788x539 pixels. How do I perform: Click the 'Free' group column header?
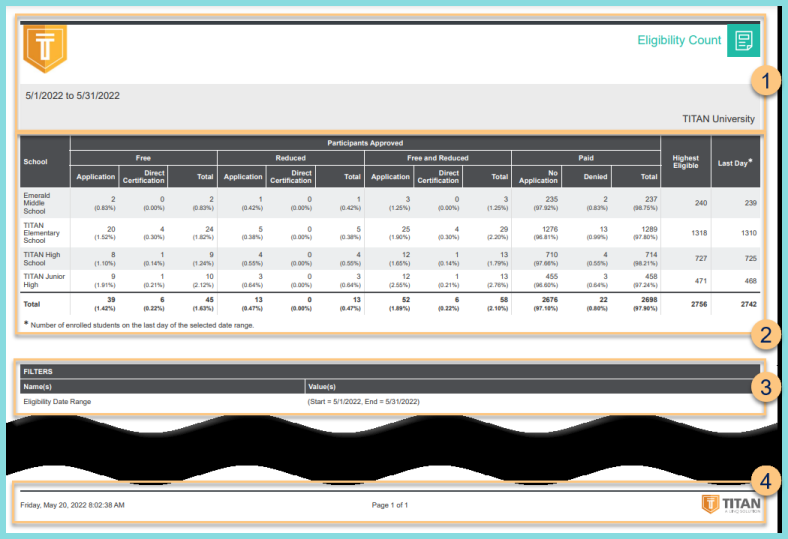coord(143,158)
